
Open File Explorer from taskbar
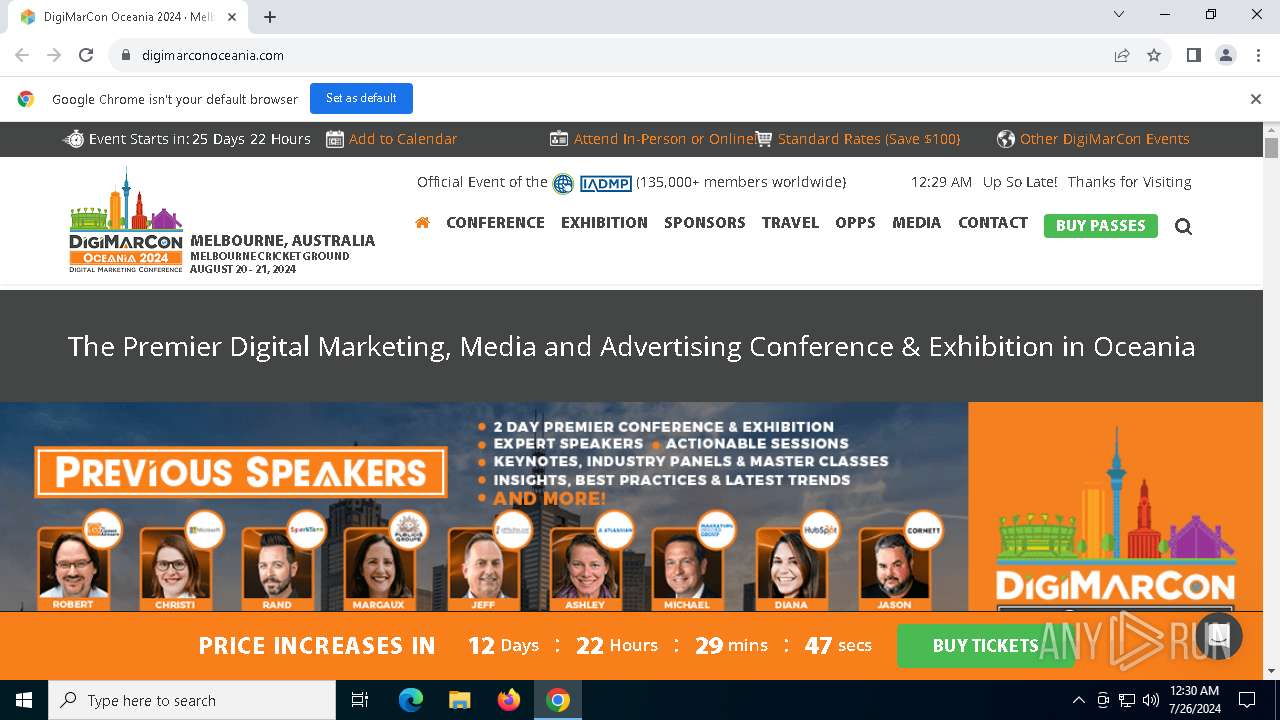(x=459, y=700)
